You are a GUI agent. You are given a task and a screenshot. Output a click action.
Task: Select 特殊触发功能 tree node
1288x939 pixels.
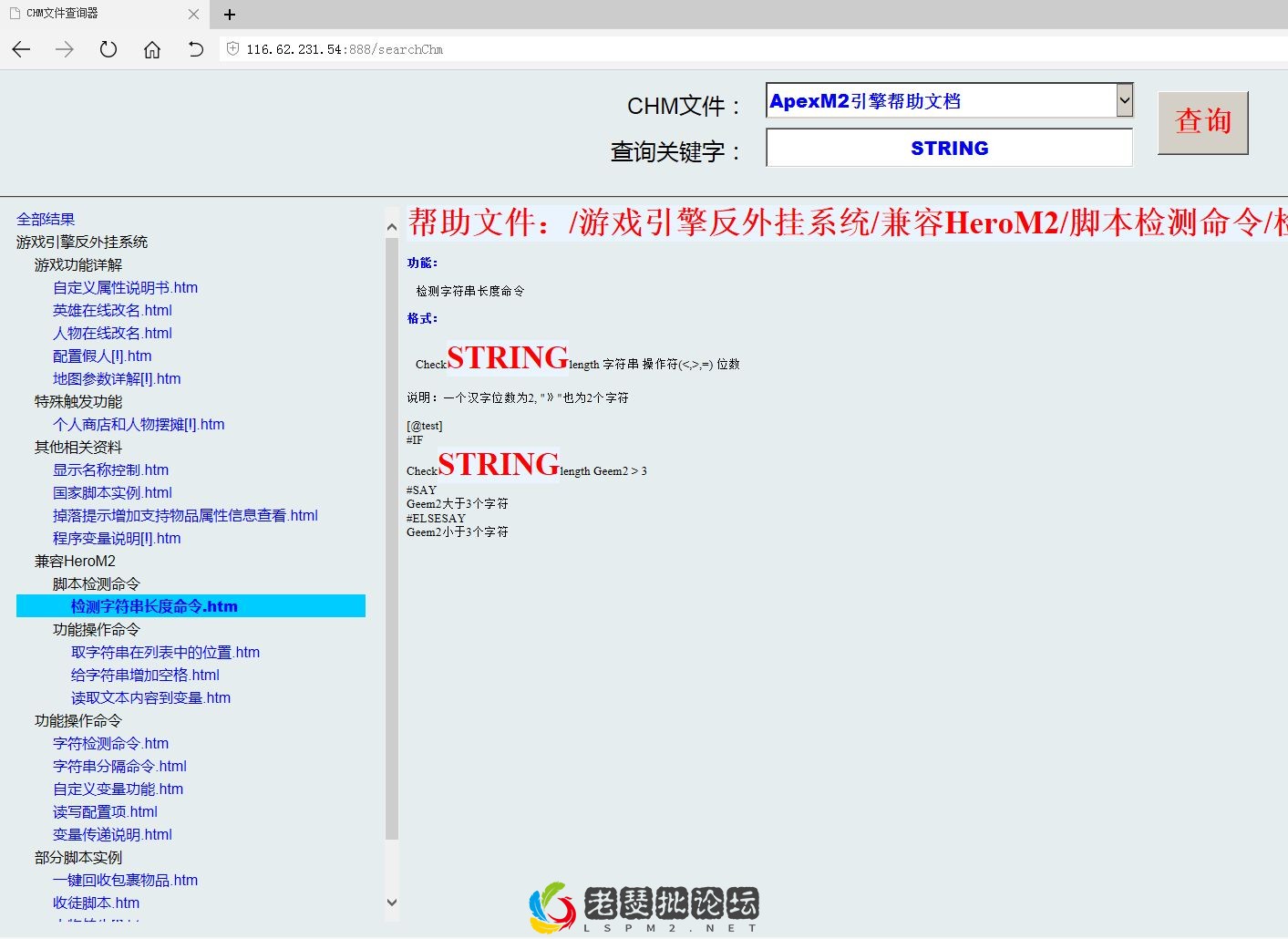coord(78,401)
